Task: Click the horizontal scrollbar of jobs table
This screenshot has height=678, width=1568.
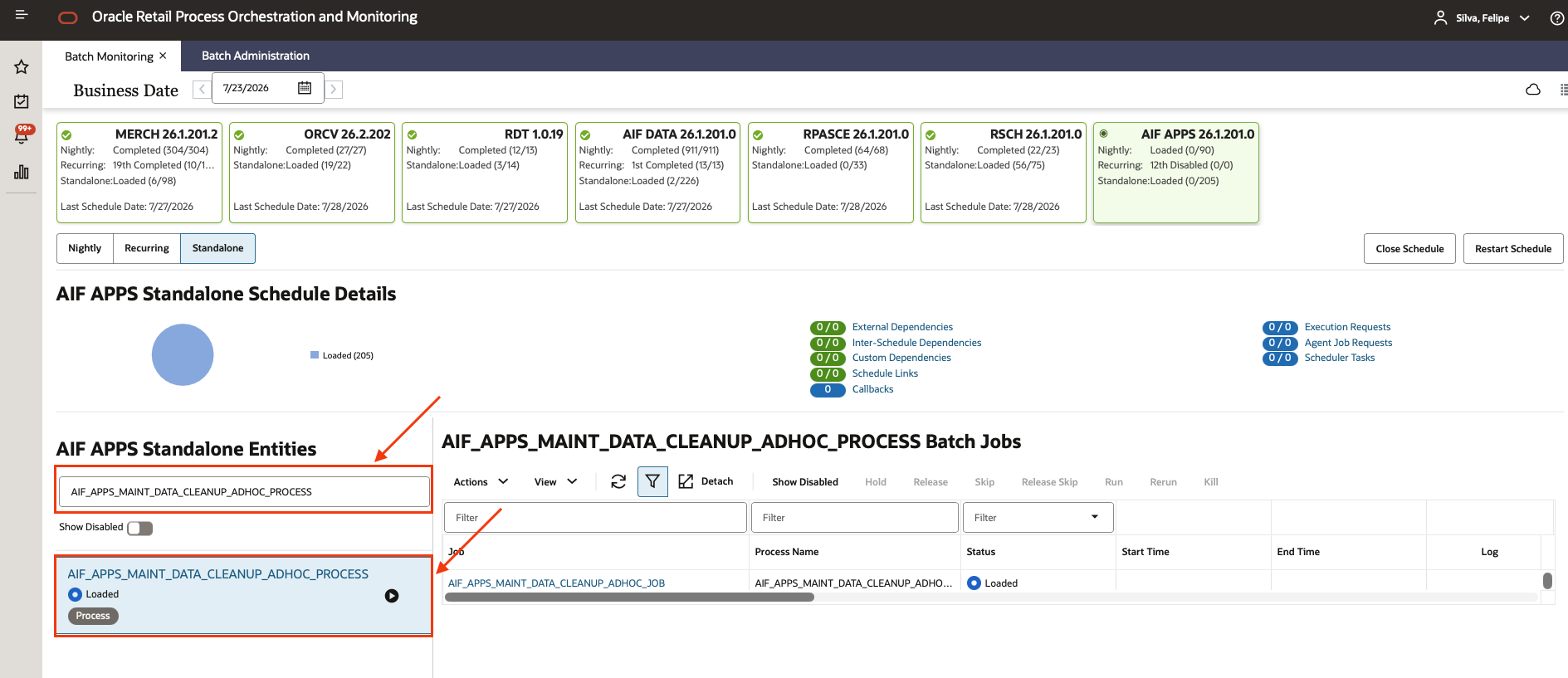Action: point(629,597)
